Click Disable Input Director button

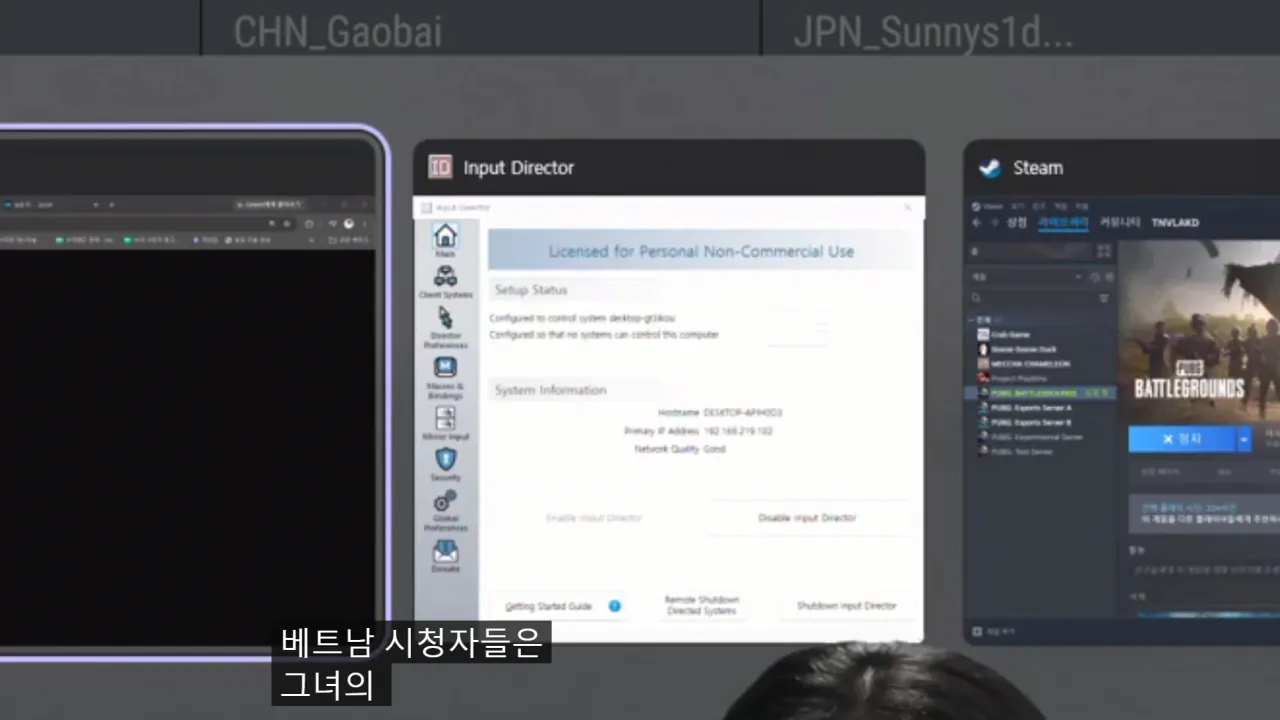tap(807, 518)
